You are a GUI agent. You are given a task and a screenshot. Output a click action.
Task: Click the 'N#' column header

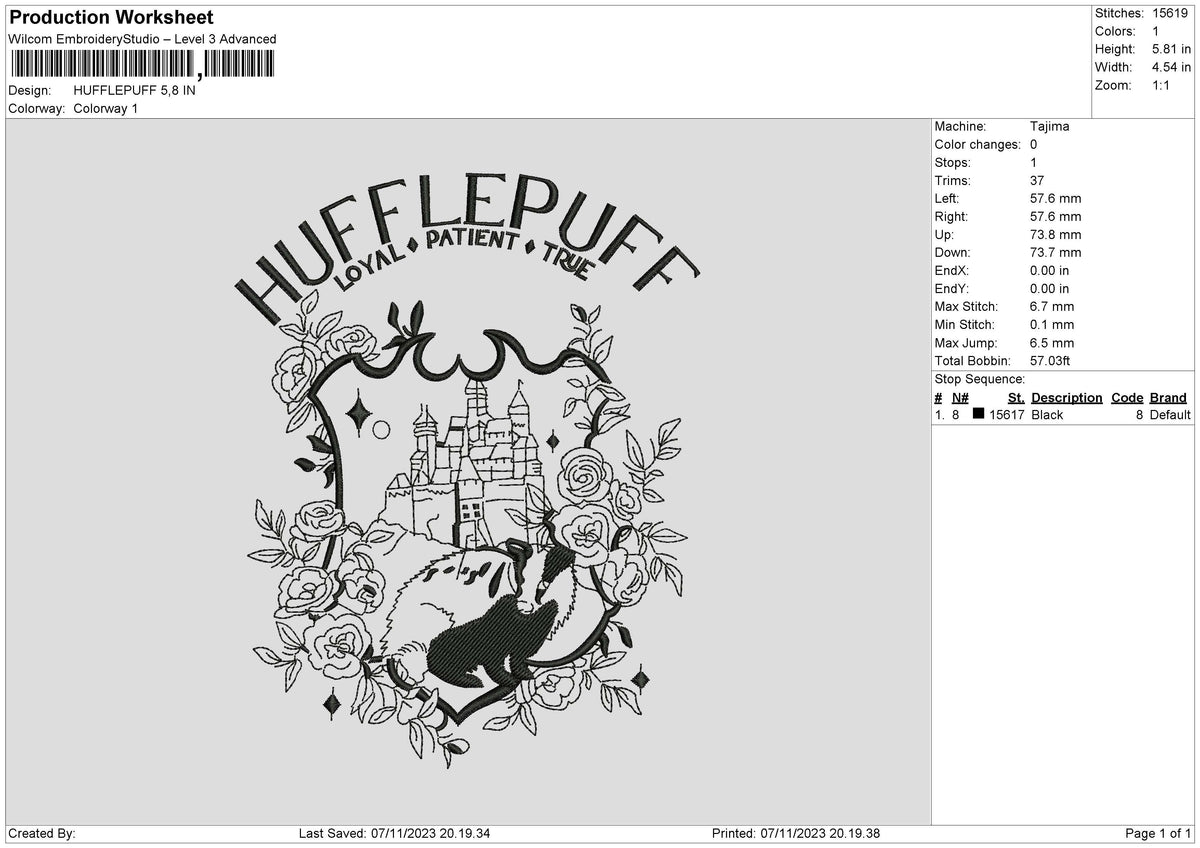(x=960, y=397)
